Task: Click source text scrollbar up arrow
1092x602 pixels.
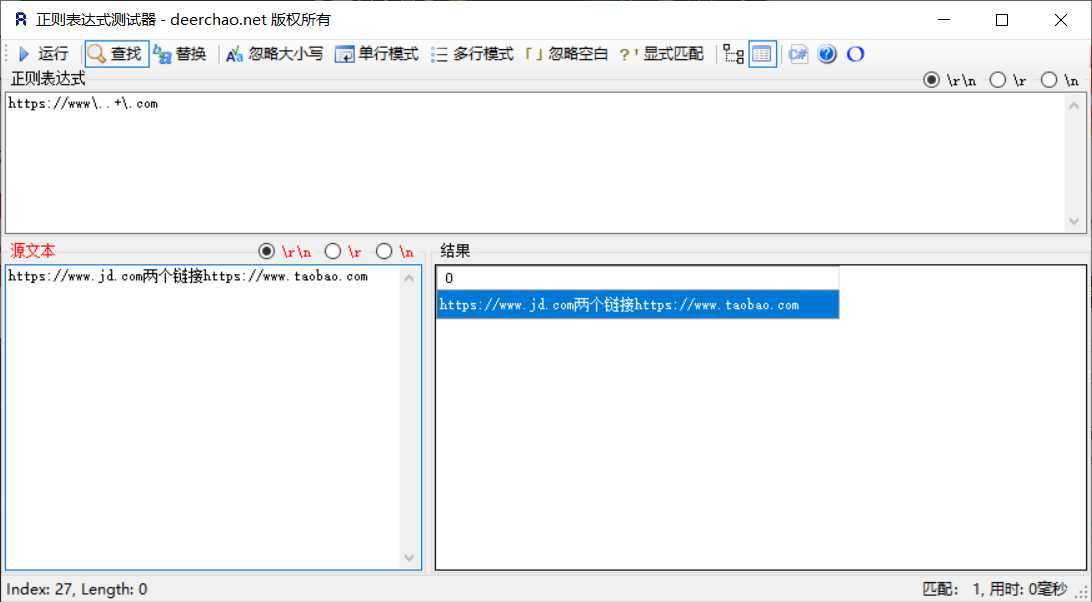Action: pyautogui.click(x=409, y=278)
